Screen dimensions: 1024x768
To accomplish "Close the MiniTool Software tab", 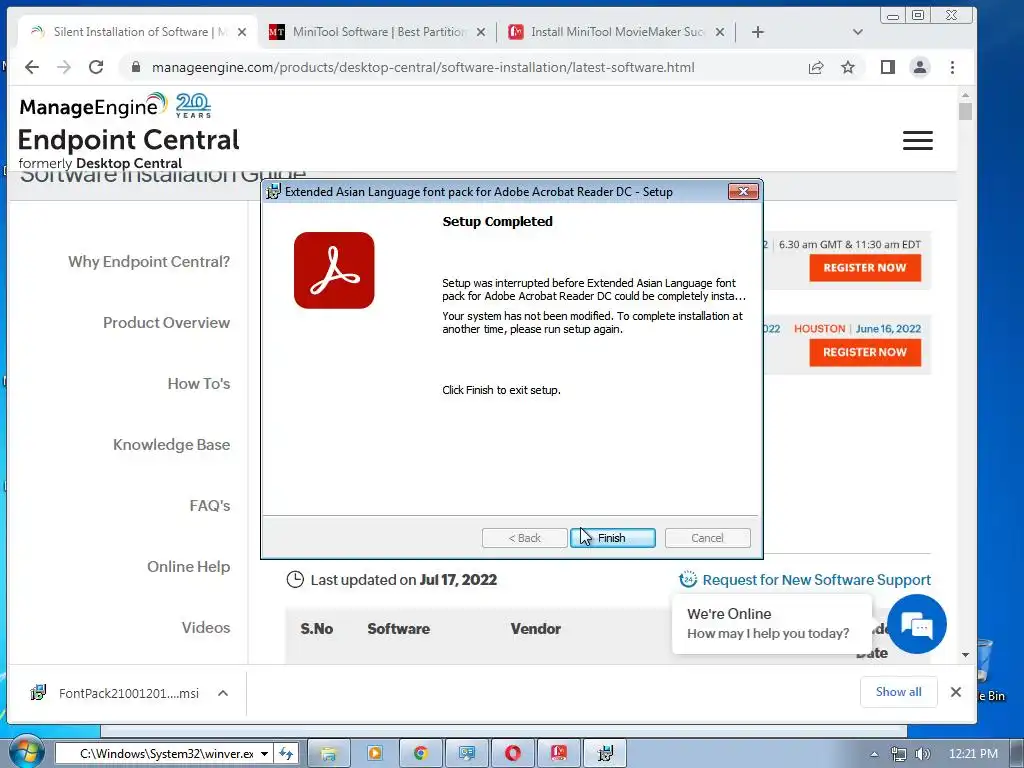I will click(481, 32).
